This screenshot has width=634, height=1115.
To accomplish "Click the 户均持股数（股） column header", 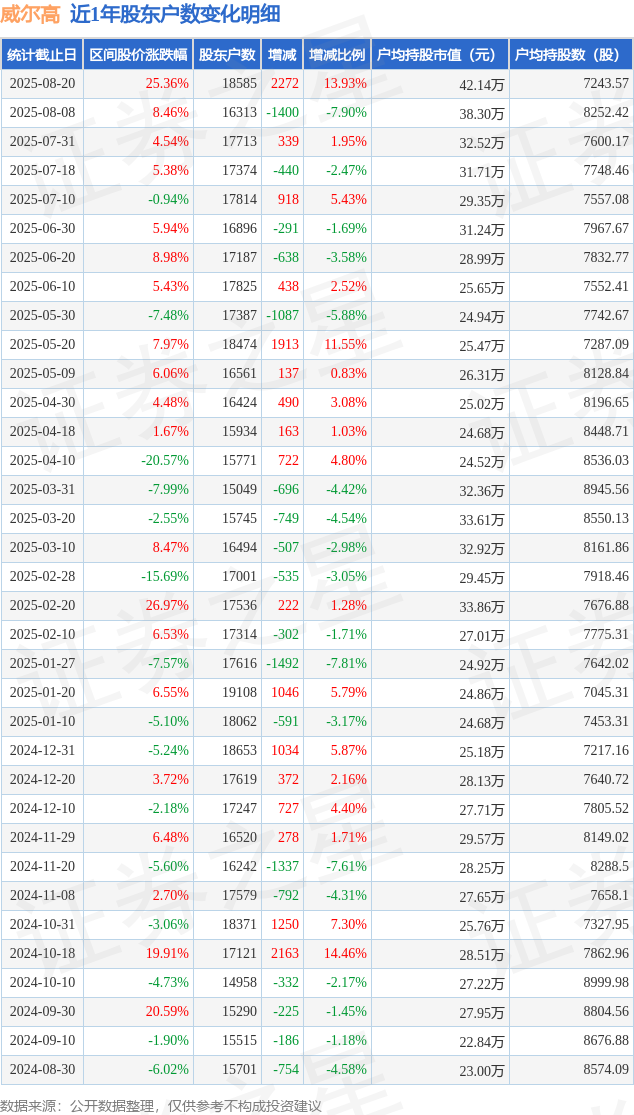I will tap(571, 55).
